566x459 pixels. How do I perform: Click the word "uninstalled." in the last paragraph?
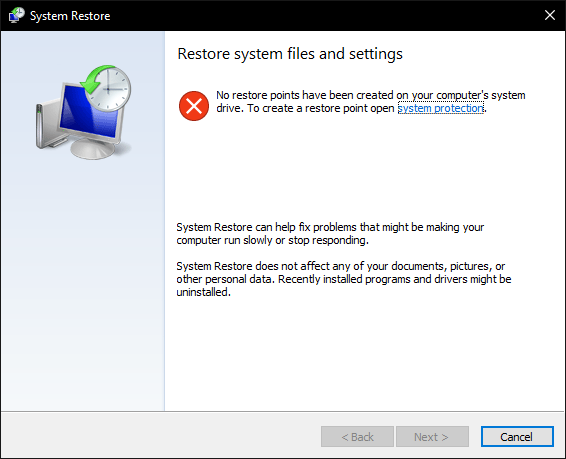pyautogui.click(x=204, y=292)
